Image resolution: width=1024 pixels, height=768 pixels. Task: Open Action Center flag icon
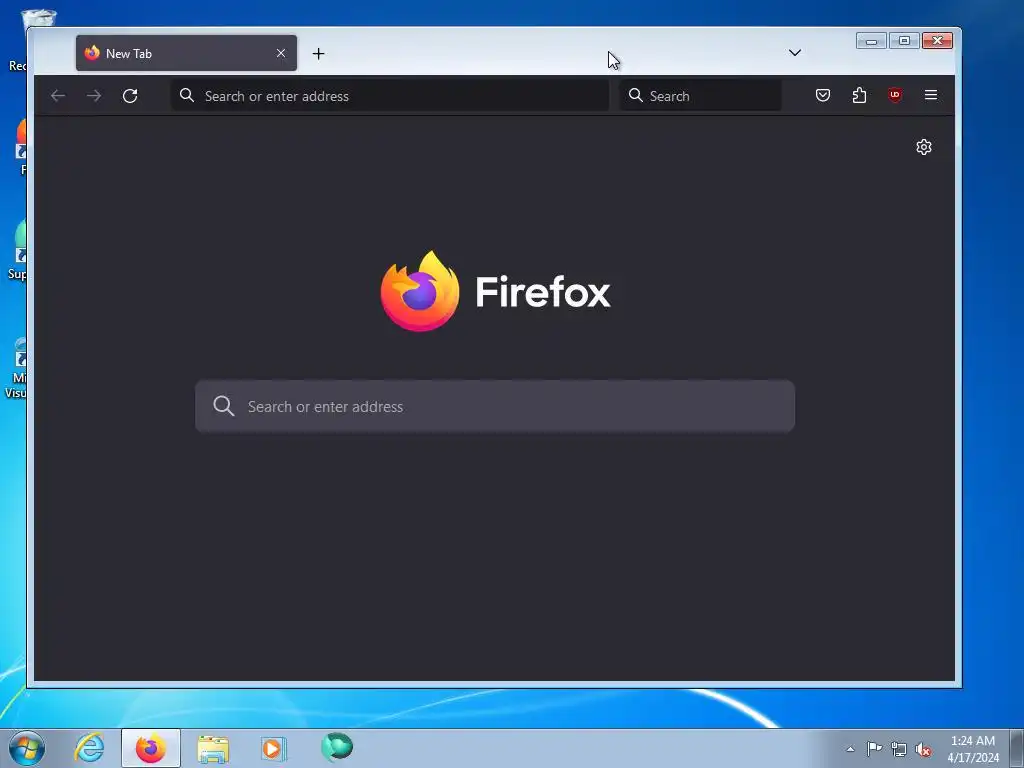[874, 749]
